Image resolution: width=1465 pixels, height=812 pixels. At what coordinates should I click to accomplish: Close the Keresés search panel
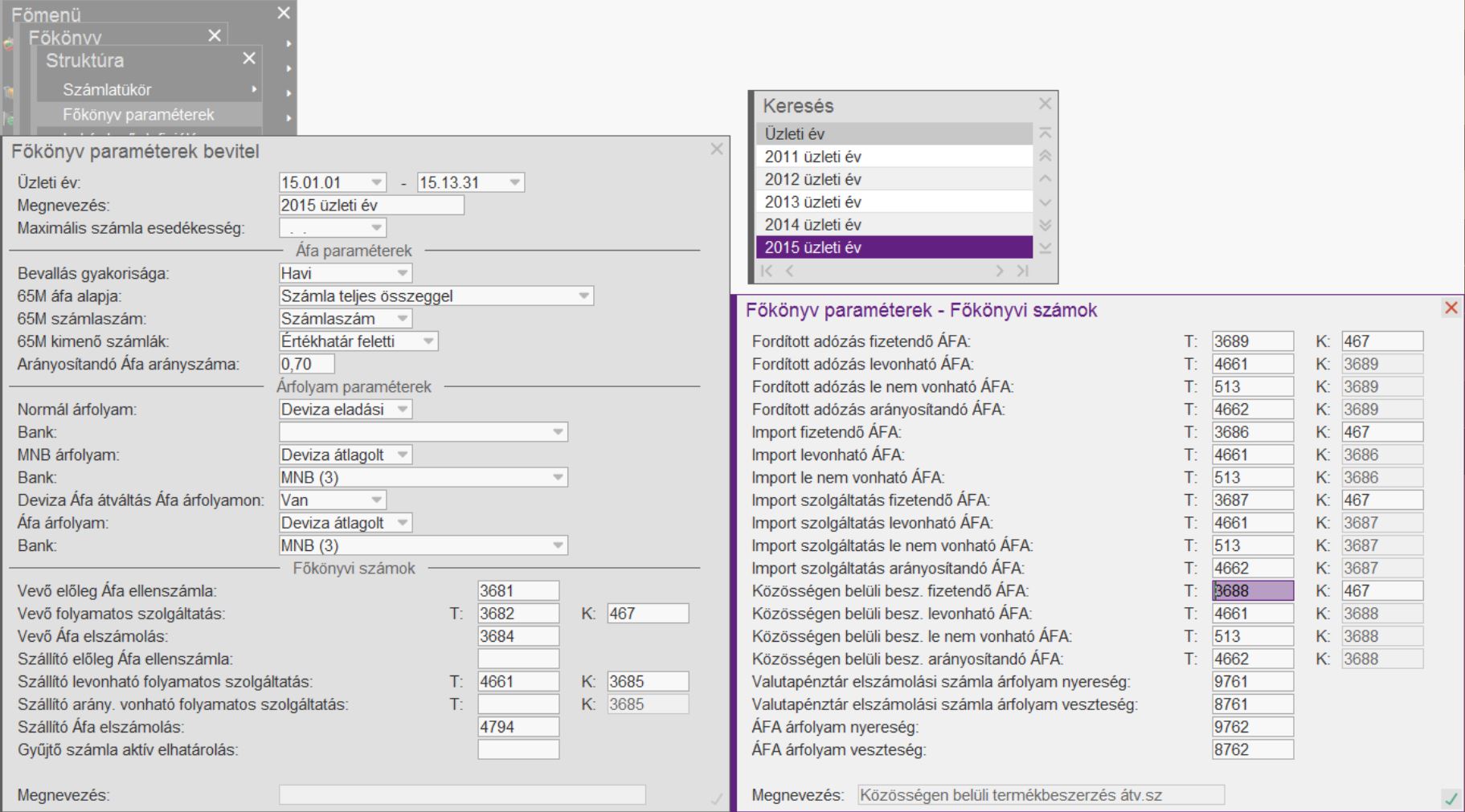coord(1045,104)
